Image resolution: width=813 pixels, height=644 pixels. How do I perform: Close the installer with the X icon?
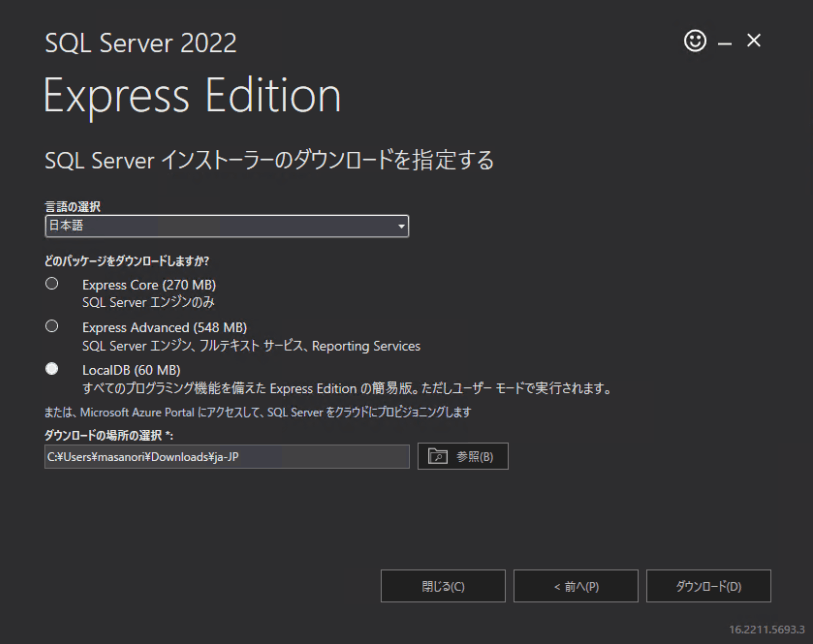pos(753,40)
